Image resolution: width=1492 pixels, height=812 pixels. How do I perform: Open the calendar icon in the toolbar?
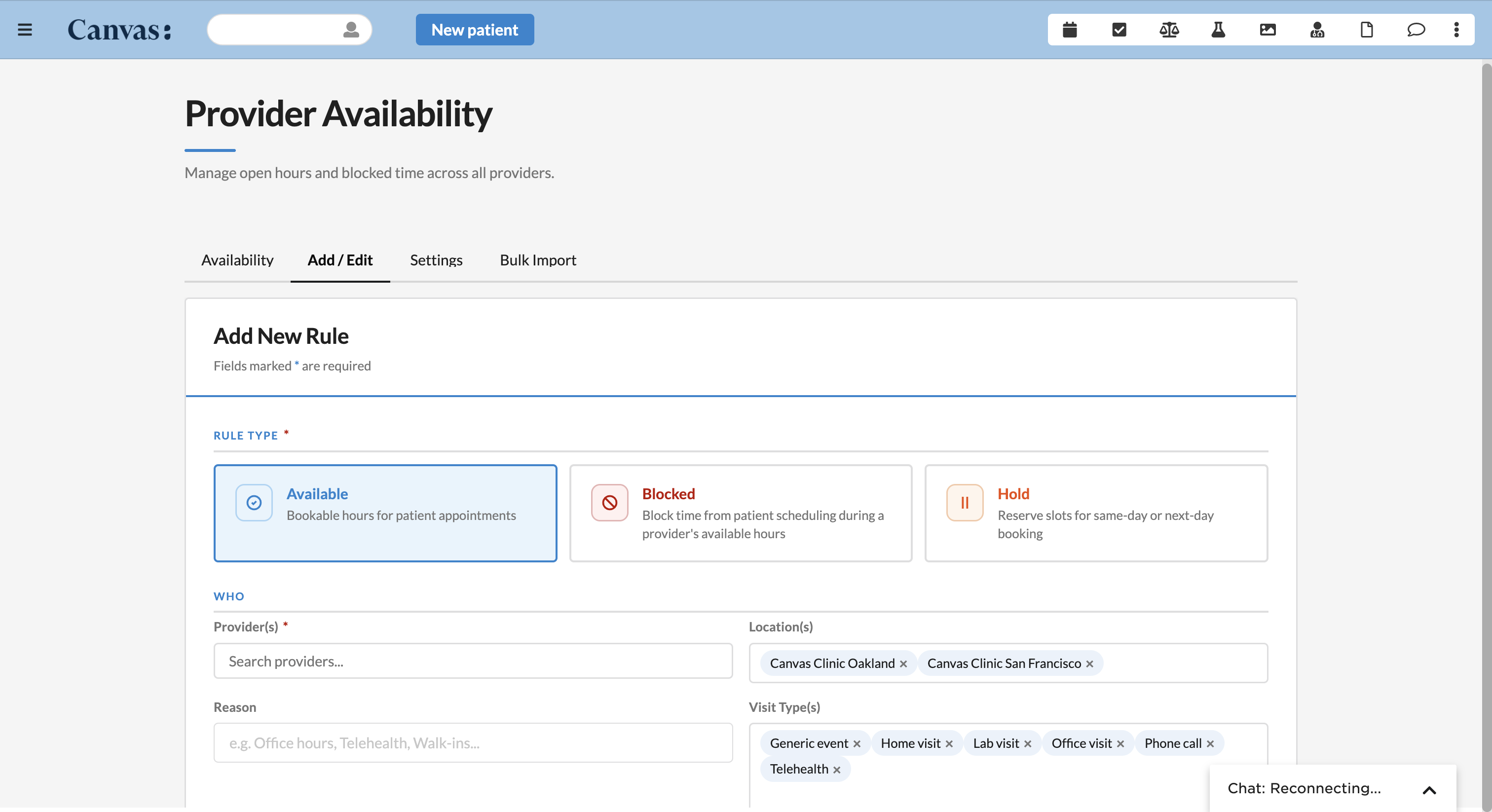coord(1070,30)
